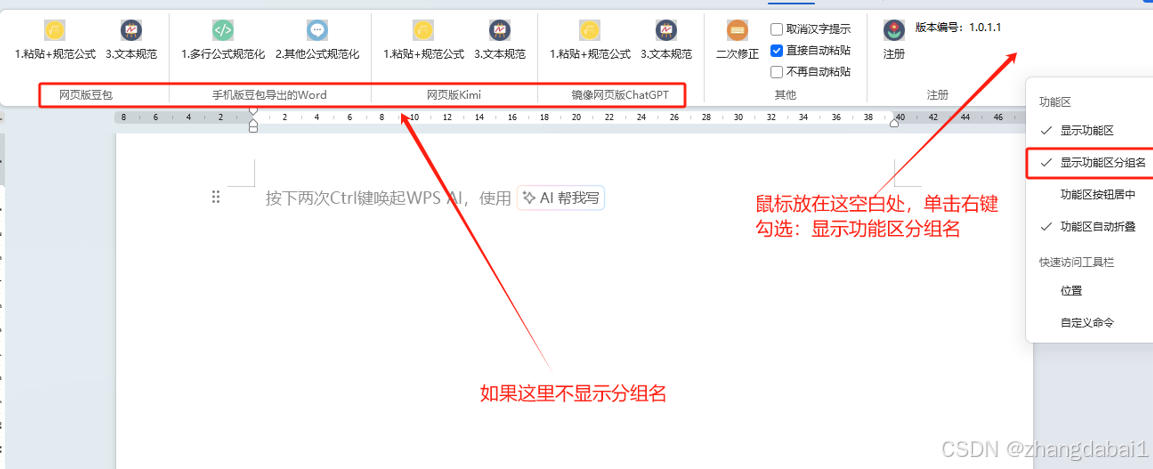
Task: Open 位置 under 快速访问工具栏
Action: pyautogui.click(x=1089, y=291)
